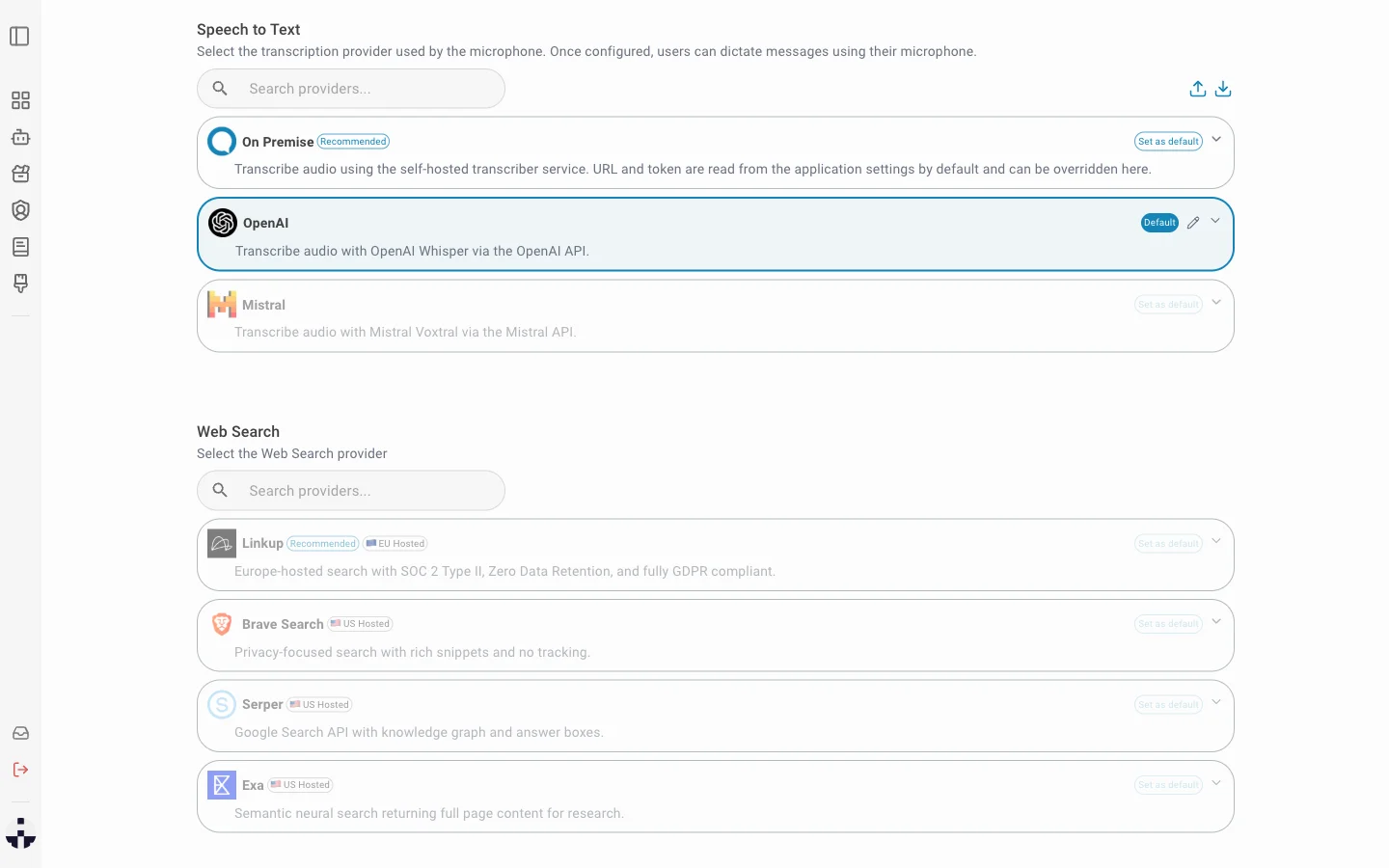Set Serper as default

pos(1168,705)
